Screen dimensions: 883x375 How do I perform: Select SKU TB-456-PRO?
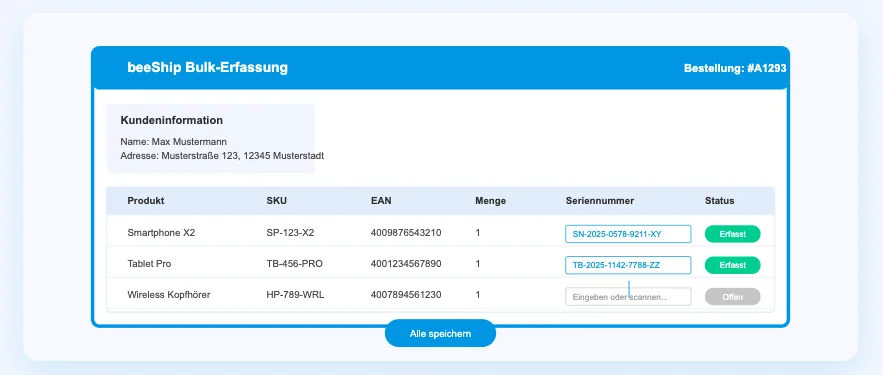point(295,264)
